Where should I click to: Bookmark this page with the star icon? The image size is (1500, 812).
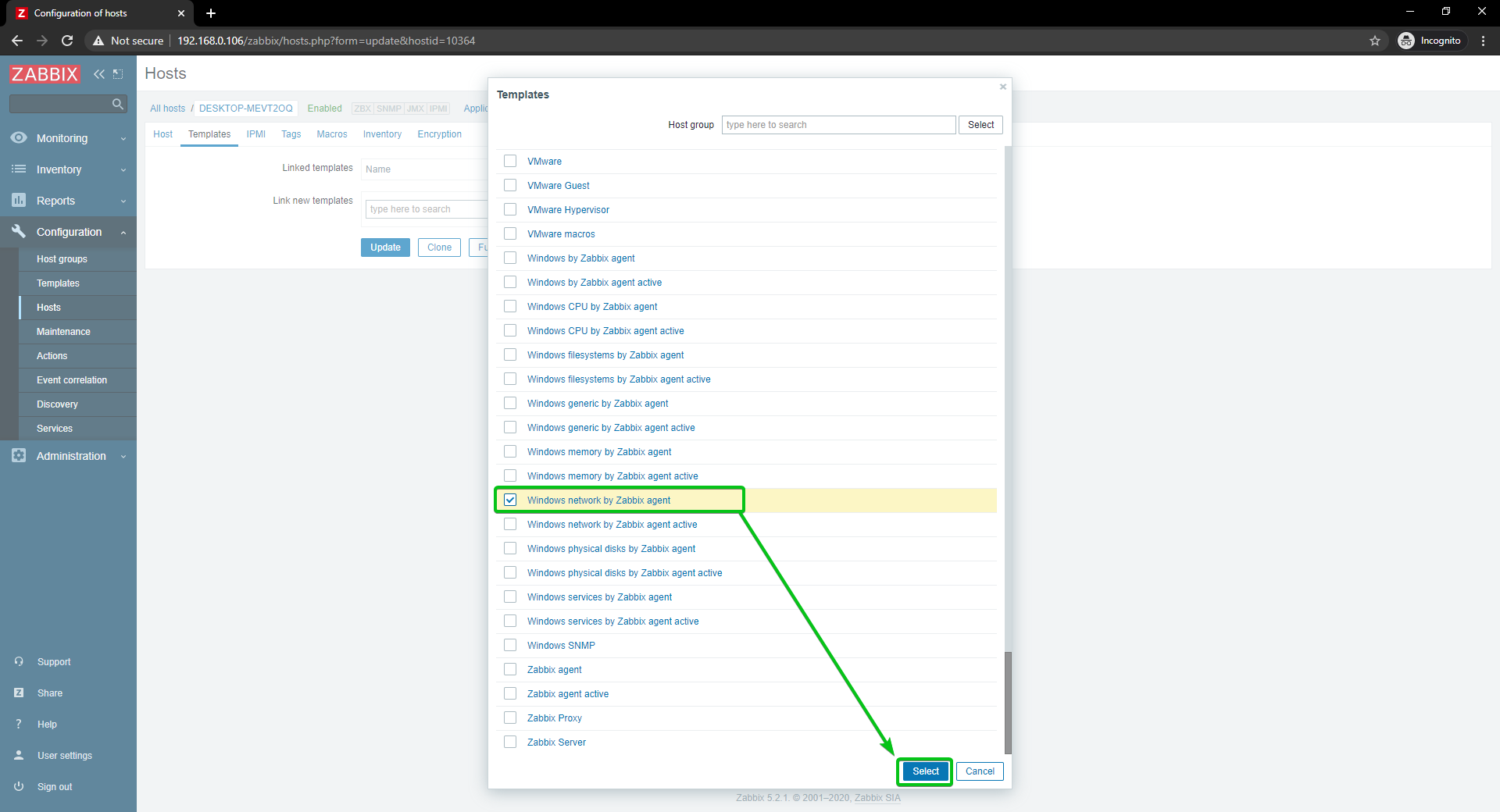point(1375,41)
